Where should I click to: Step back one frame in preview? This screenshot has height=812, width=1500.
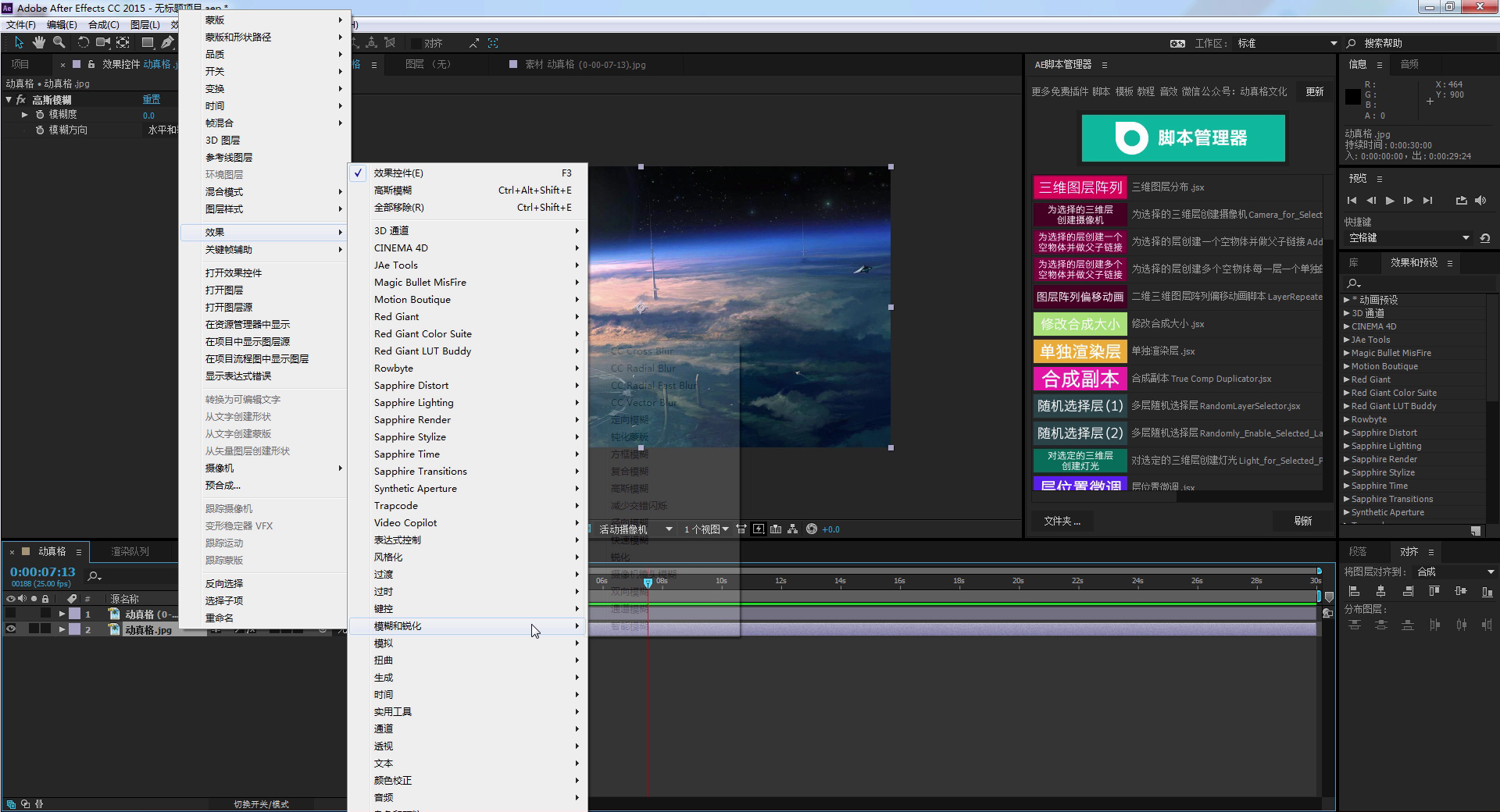coord(1371,201)
